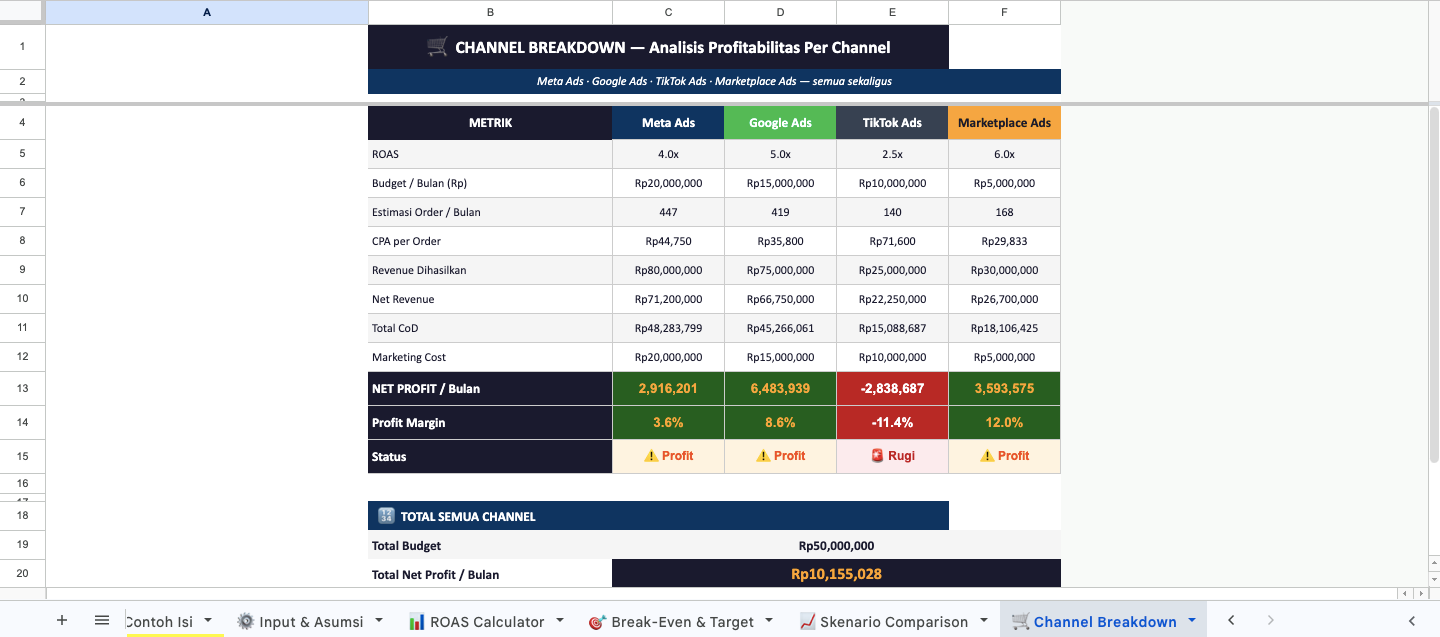The width and height of the screenshot is (1440, 637).
Task: Click the horizontal scrollbar left arrow
Action: [1406, 594]
